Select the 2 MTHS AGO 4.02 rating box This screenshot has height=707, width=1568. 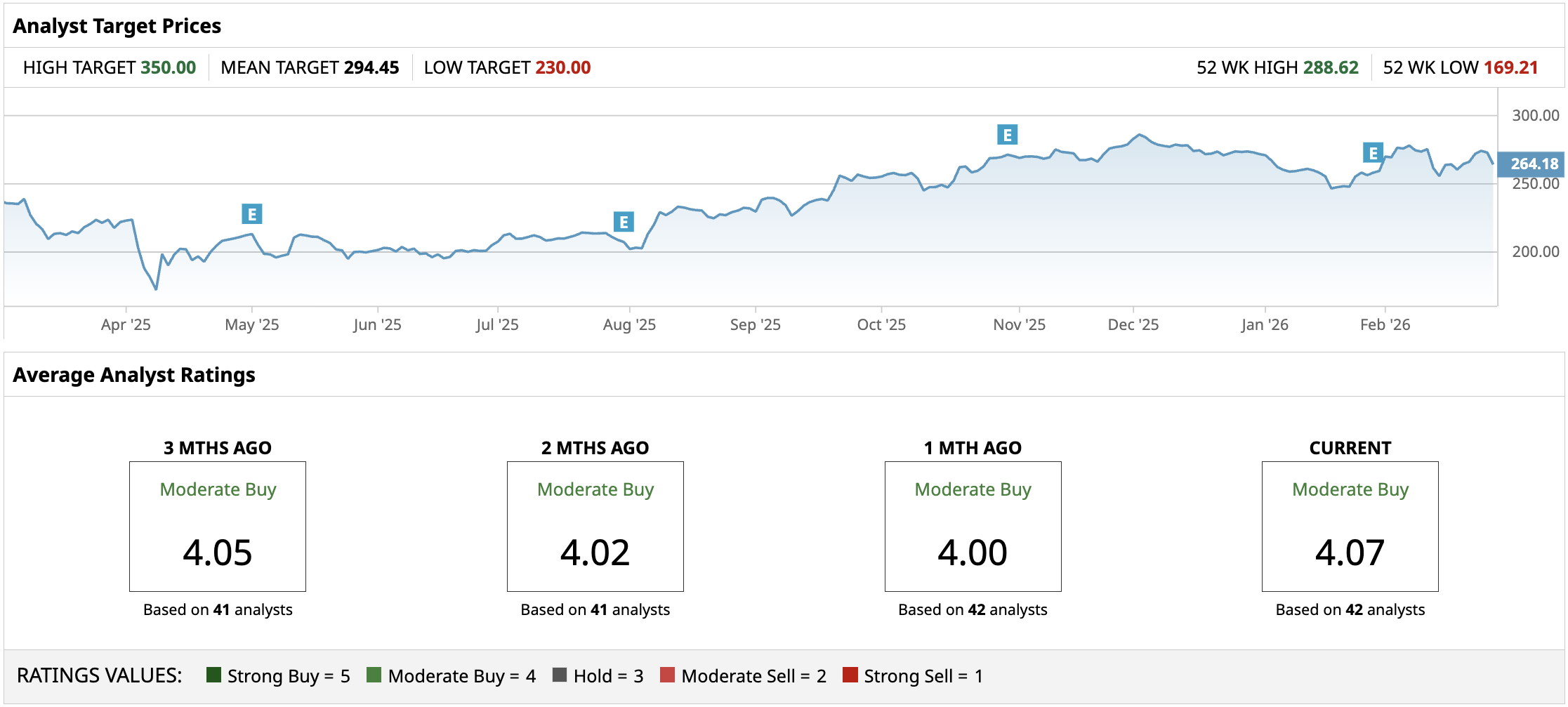[595, 526]
